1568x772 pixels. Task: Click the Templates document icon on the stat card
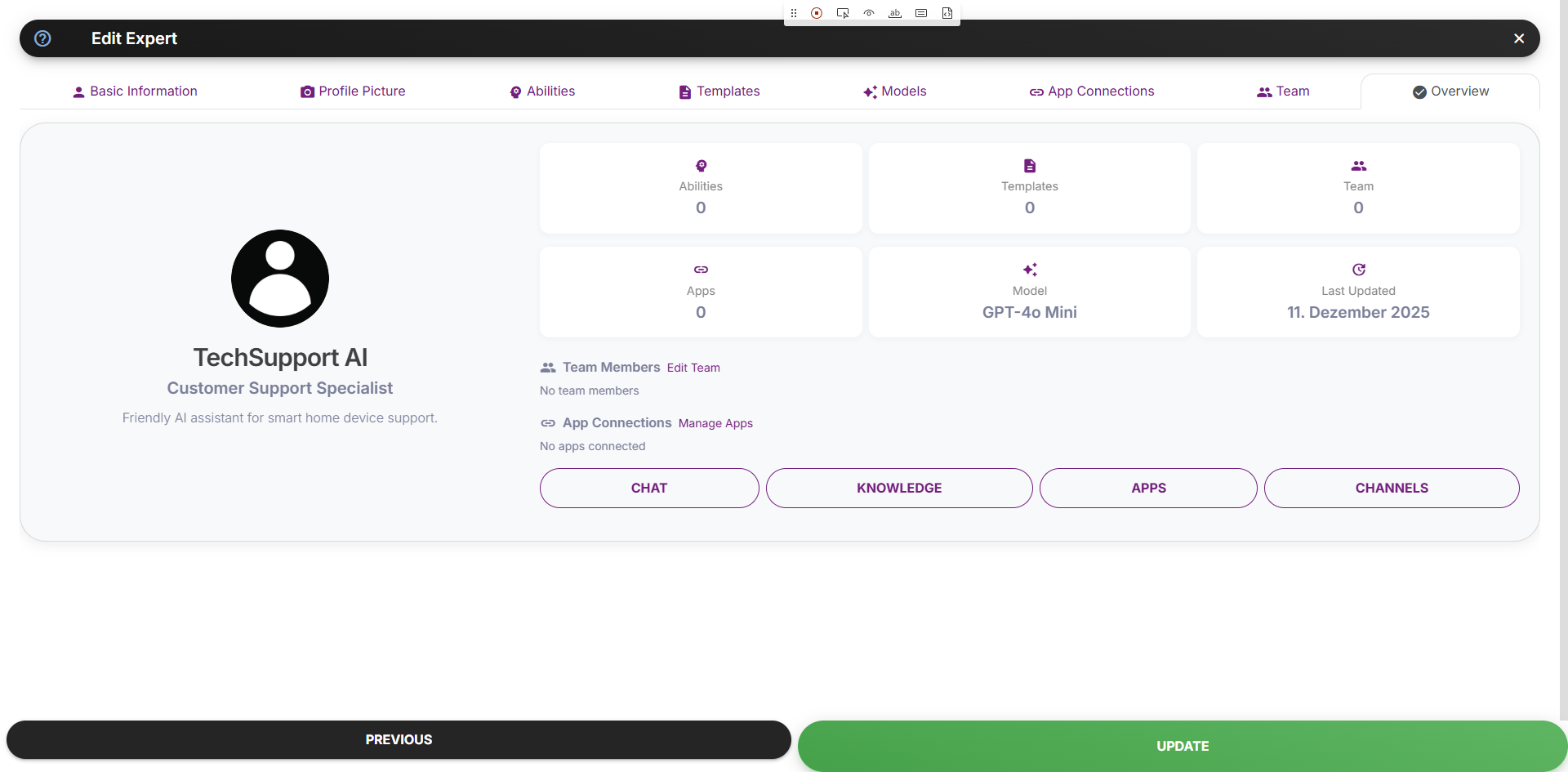pyautogui.click(x=1029, y=165)
